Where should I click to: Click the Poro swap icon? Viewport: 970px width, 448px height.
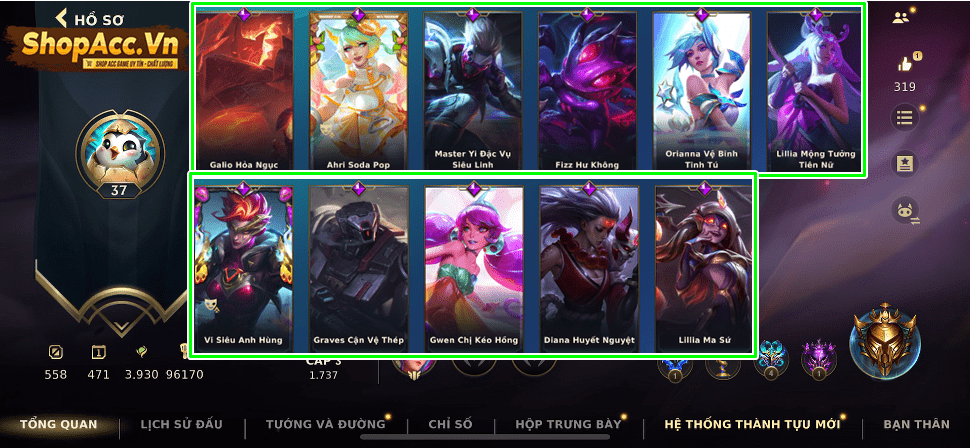[904, 211]
